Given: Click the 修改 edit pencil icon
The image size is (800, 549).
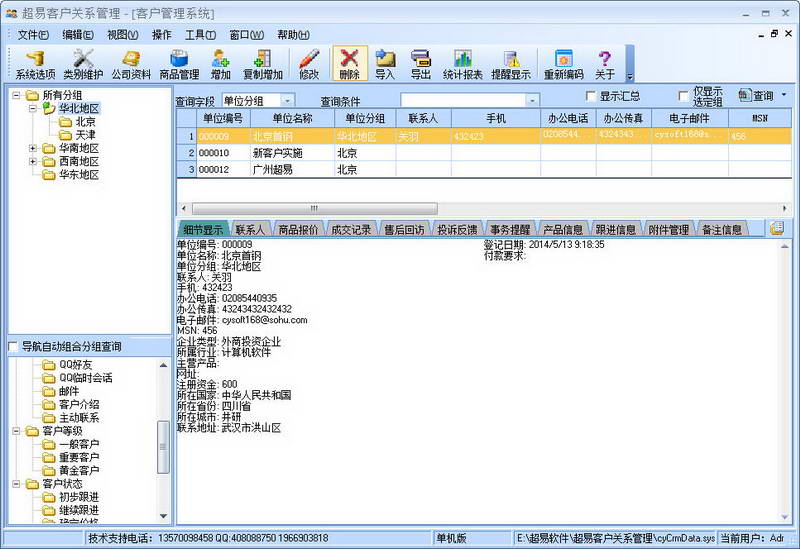Looking at the screenshot, I should pos(309,63).
